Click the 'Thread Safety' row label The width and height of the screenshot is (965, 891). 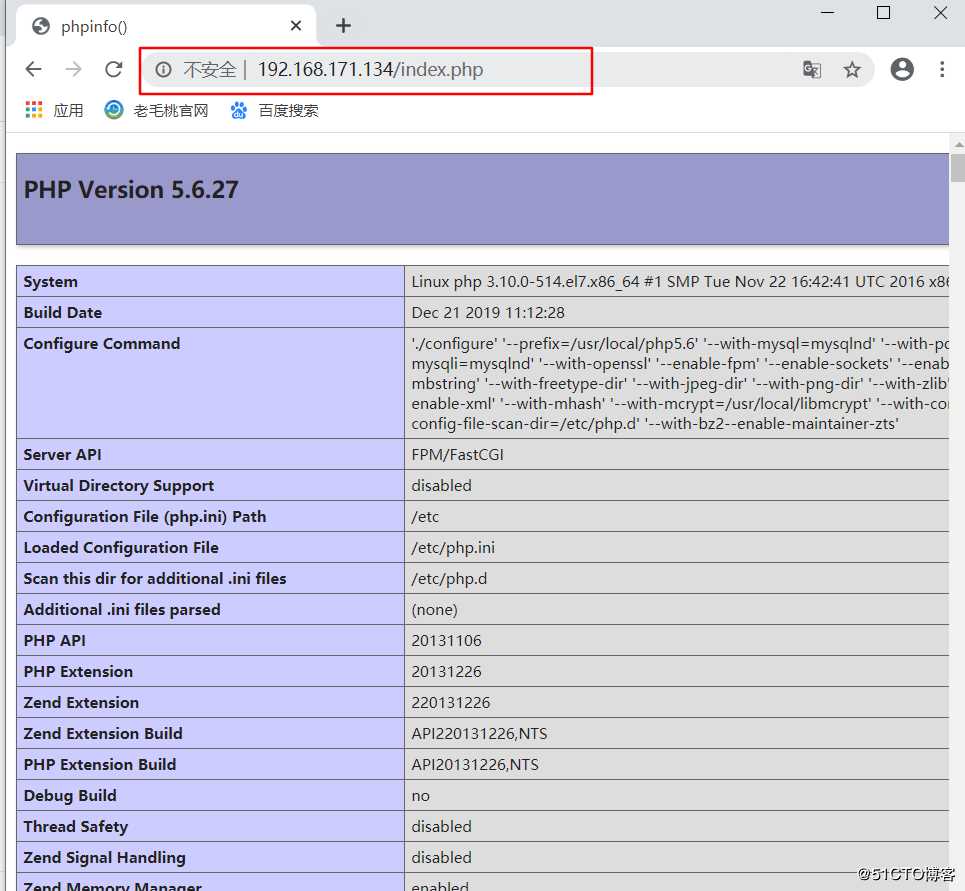coord(76,826)
